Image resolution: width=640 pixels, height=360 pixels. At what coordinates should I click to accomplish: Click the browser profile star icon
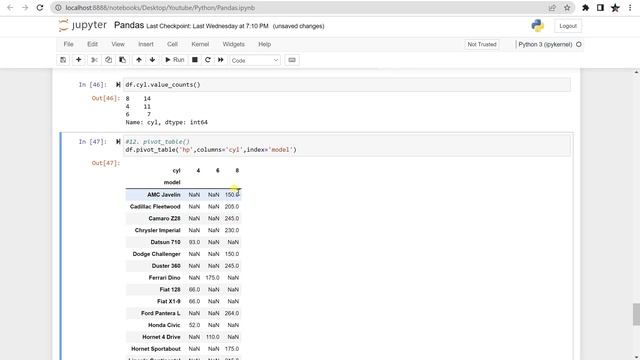pos(615,8)
